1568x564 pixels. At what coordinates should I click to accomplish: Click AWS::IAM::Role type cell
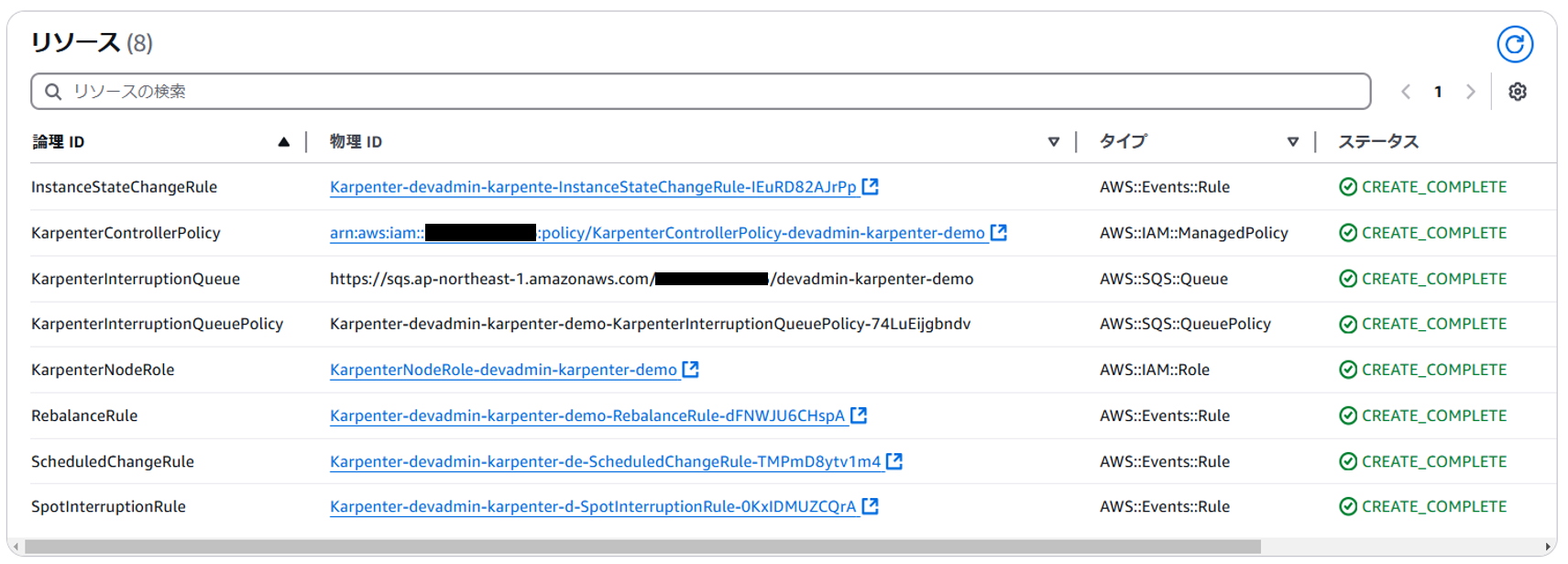(1155, 370)
